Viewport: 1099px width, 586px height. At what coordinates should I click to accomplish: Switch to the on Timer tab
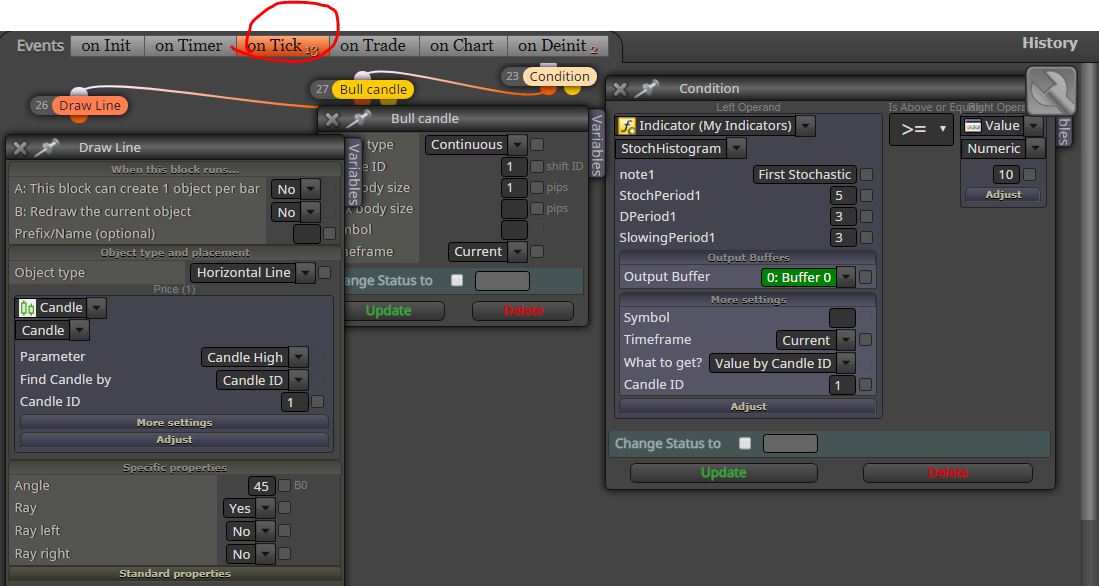[x=189, y=46]
